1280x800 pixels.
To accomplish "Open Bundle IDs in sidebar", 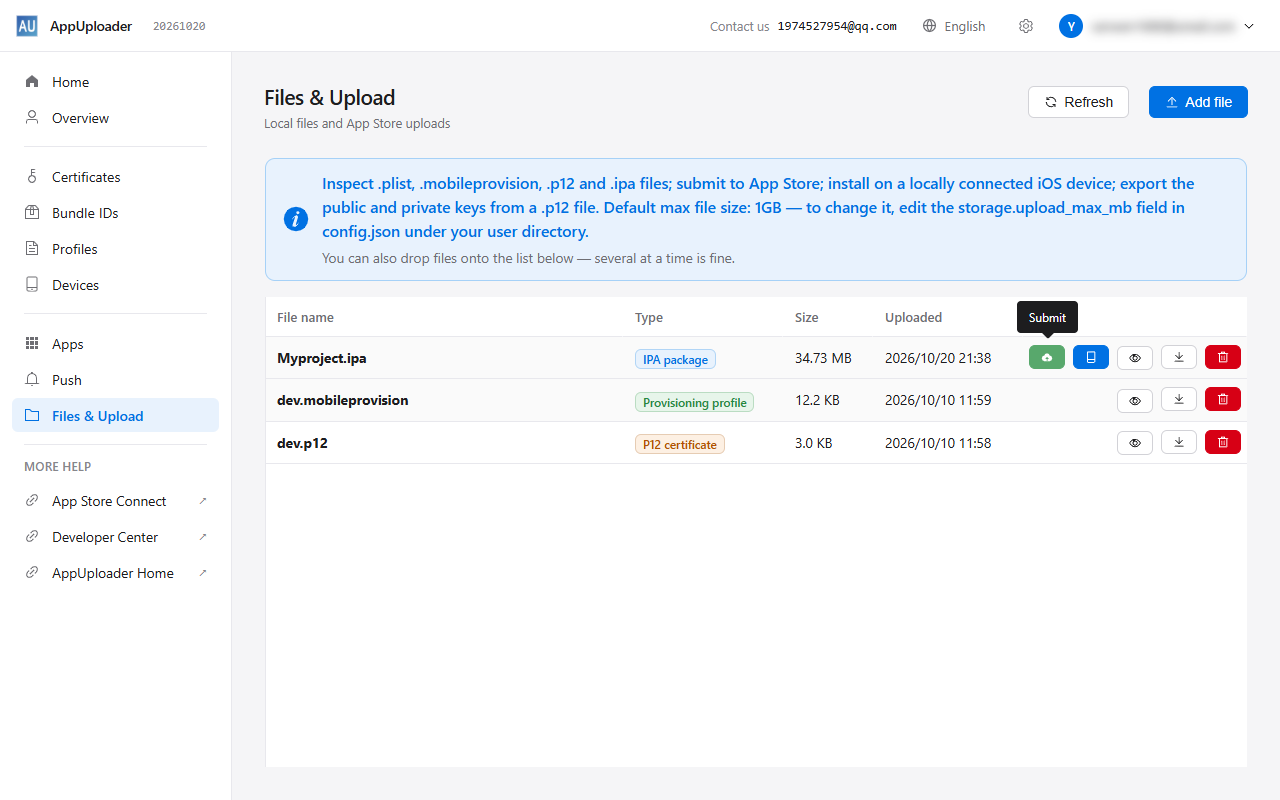I will (115, 213).
